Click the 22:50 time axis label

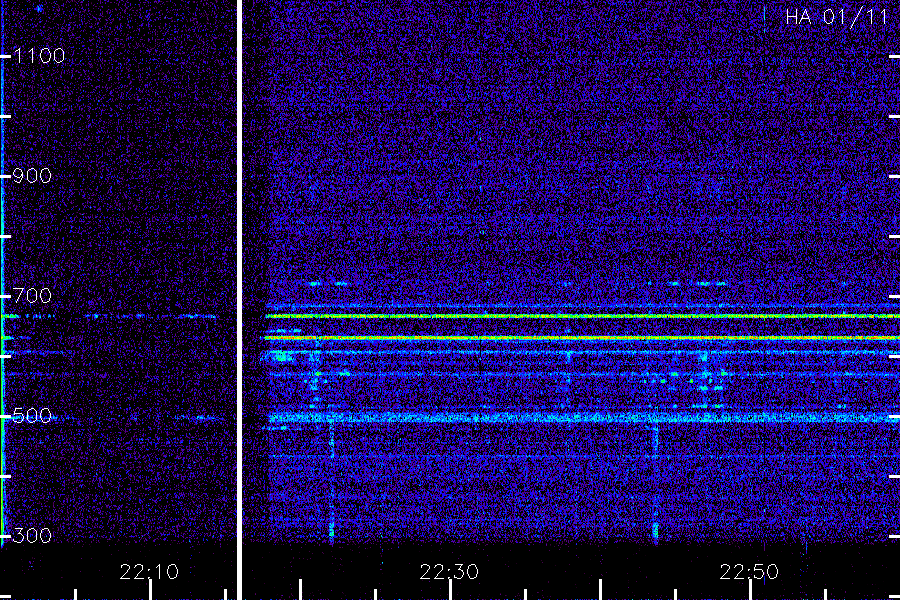pos(749,572)
